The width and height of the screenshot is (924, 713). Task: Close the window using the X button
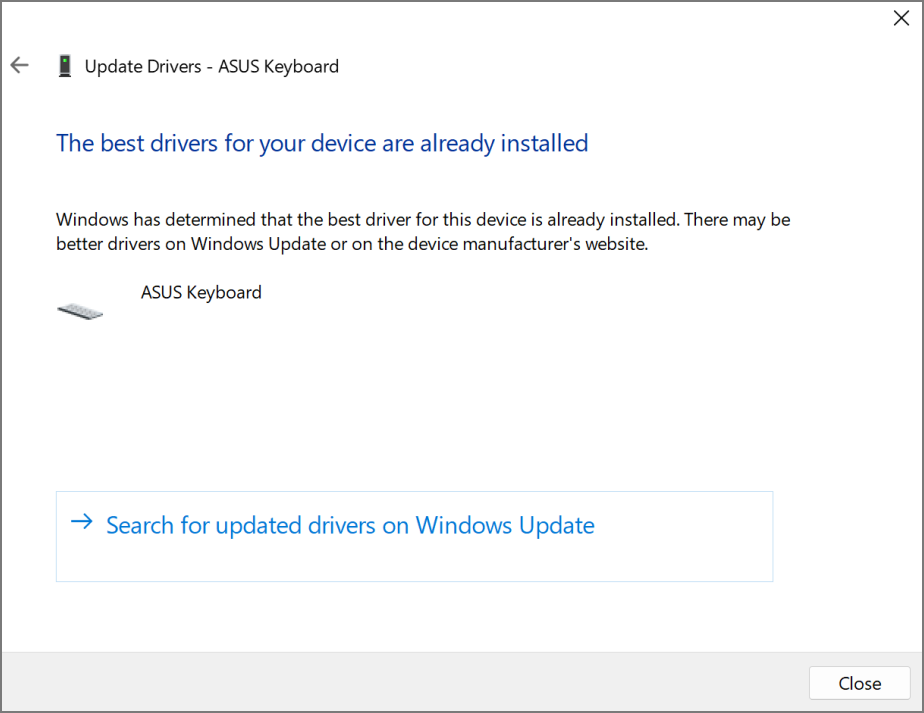pos(901,18)
